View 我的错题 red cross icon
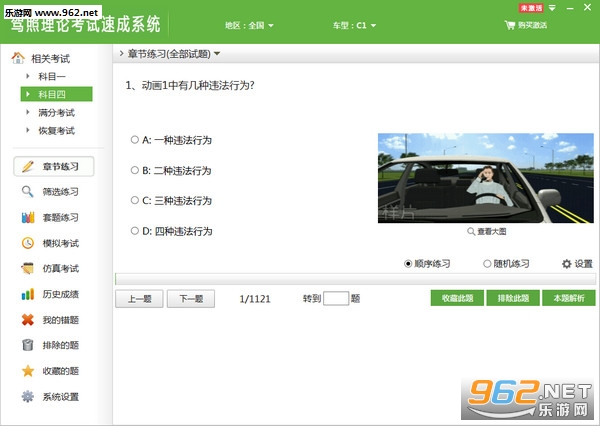 point(28,320)
